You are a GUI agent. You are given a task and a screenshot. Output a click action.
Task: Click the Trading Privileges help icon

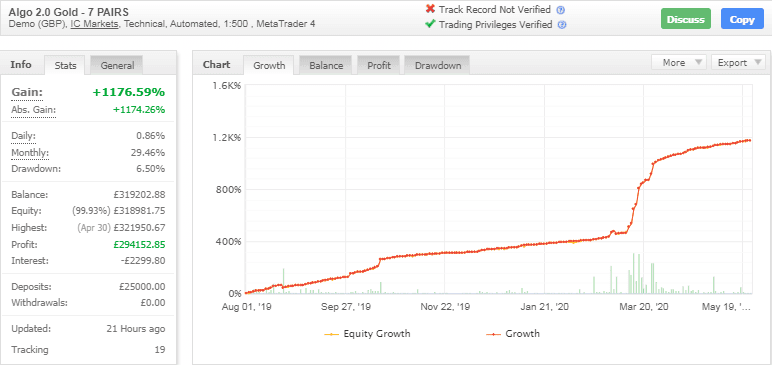pyautogui.click(x=562, y=25)
